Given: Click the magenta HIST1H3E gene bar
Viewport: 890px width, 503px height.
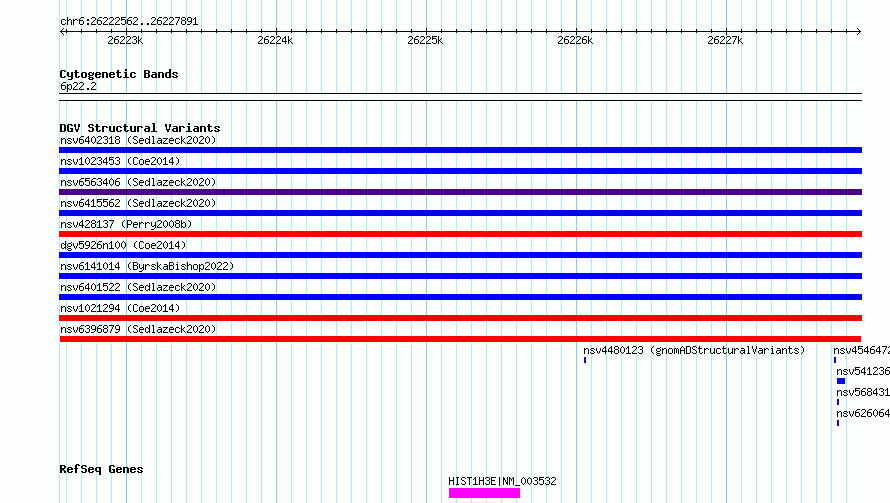Looking at the screenshot, I should pyautogui.click(x=484, y=493).
